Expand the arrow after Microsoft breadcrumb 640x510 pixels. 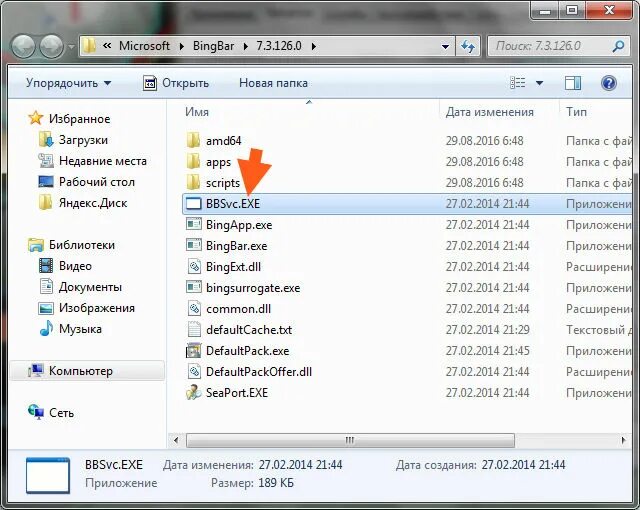click(x=182, y=46)
